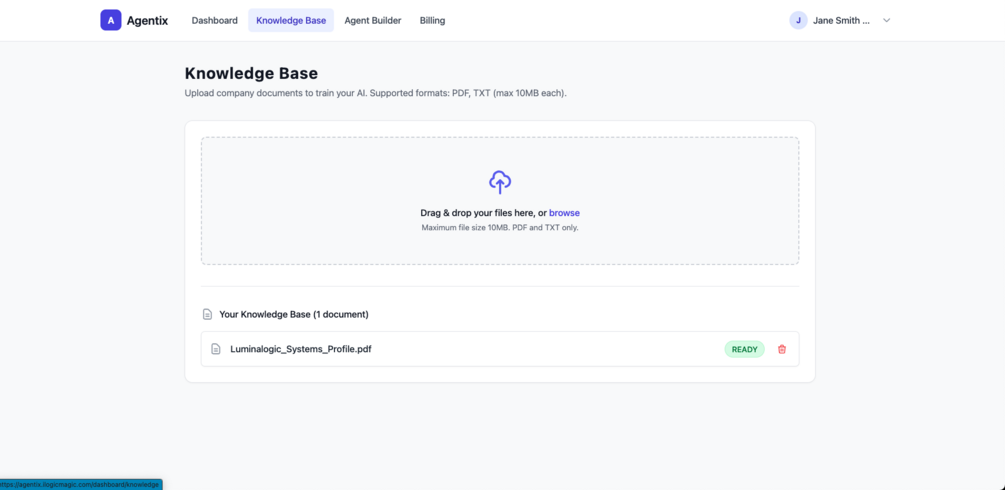Click the Agentix brand name
1005x490 pixels.
pos(147,21)
